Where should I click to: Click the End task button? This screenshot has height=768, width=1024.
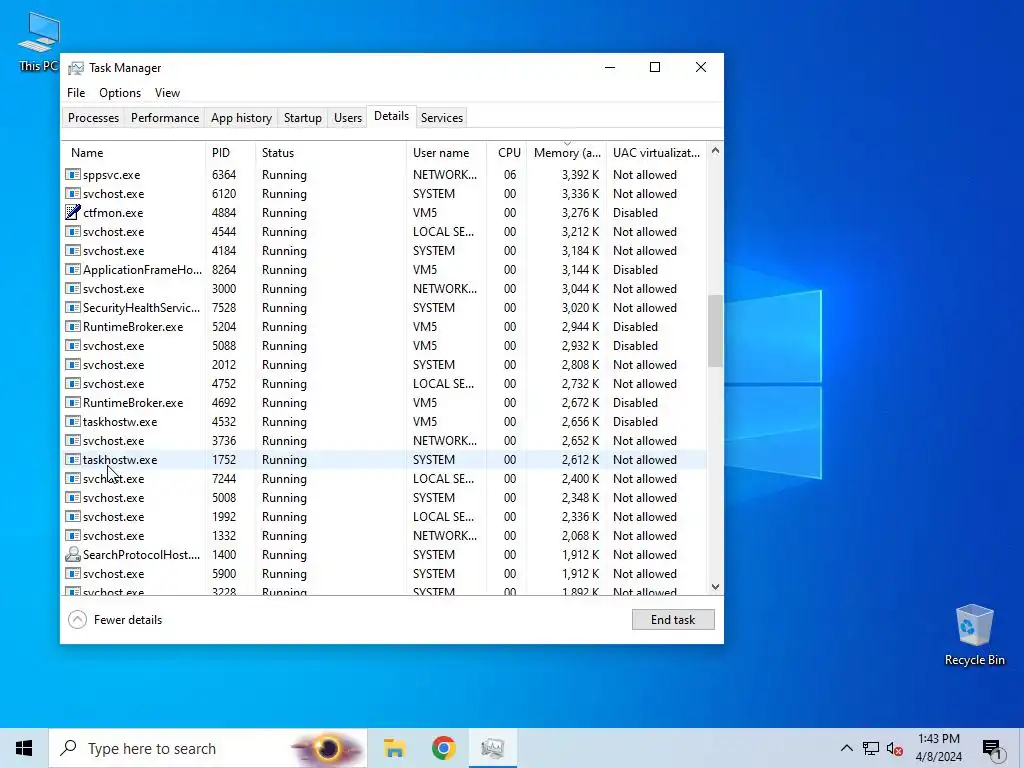tap(673, 620)
